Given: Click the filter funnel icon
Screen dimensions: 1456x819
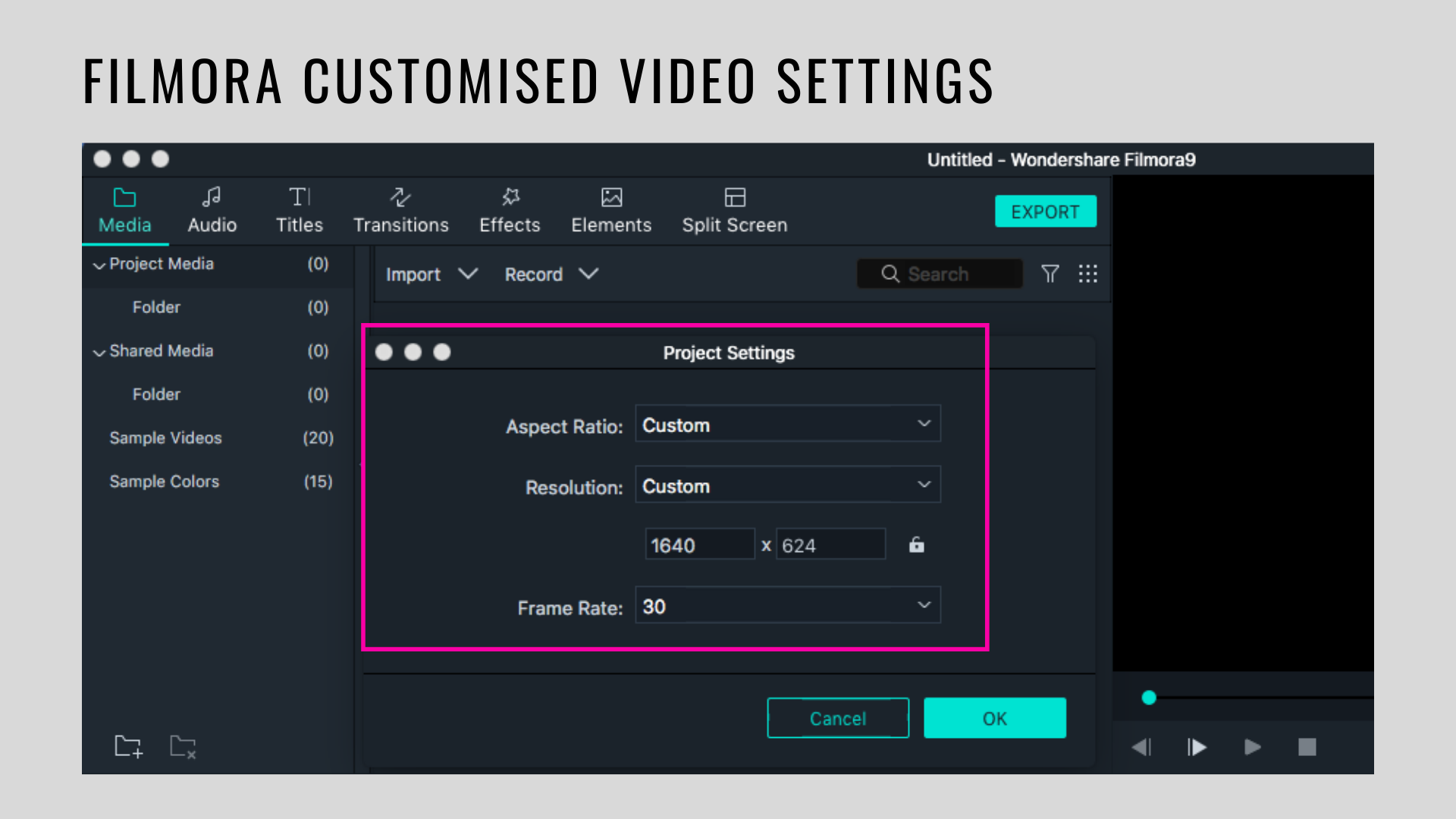Looking at the screenshot, I should (x=1050, y=274).
